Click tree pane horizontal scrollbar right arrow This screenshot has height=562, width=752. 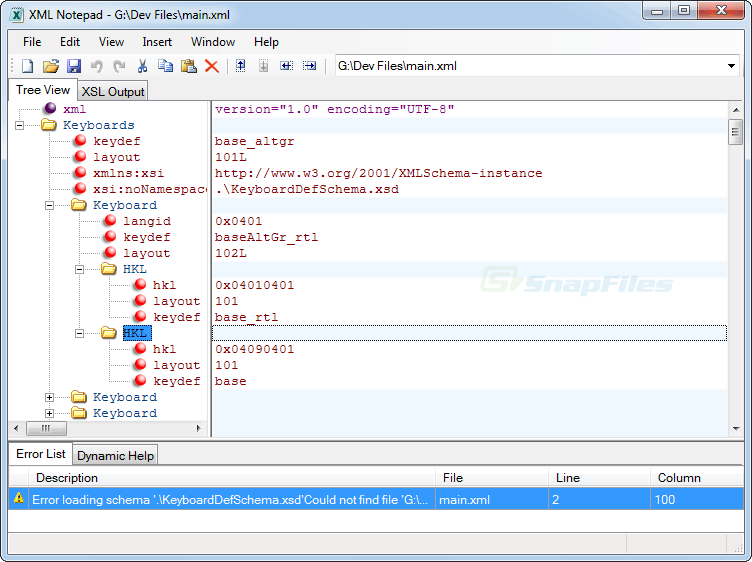click(x=199, y=428)
